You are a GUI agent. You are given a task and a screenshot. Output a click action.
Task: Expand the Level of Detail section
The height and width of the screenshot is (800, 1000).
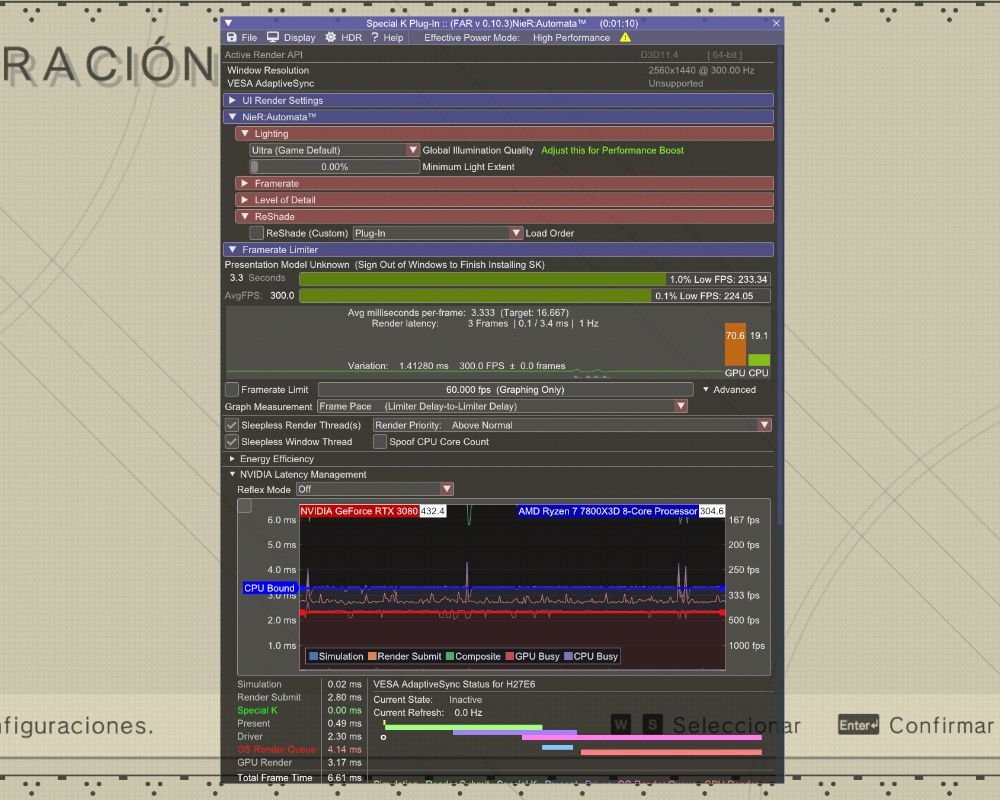coord(504,200)
